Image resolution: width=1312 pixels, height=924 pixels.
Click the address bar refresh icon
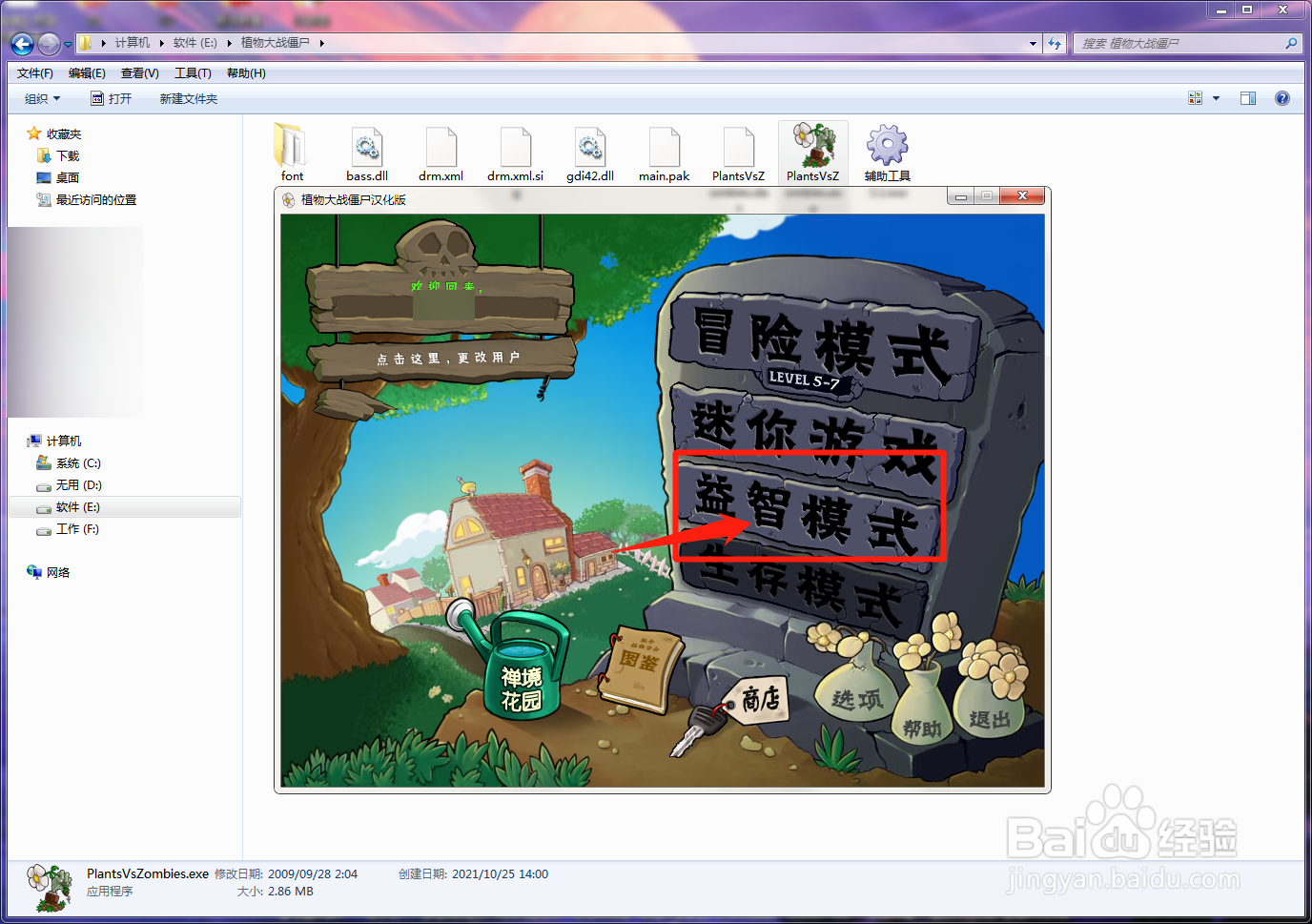[x=1054, y=43]
